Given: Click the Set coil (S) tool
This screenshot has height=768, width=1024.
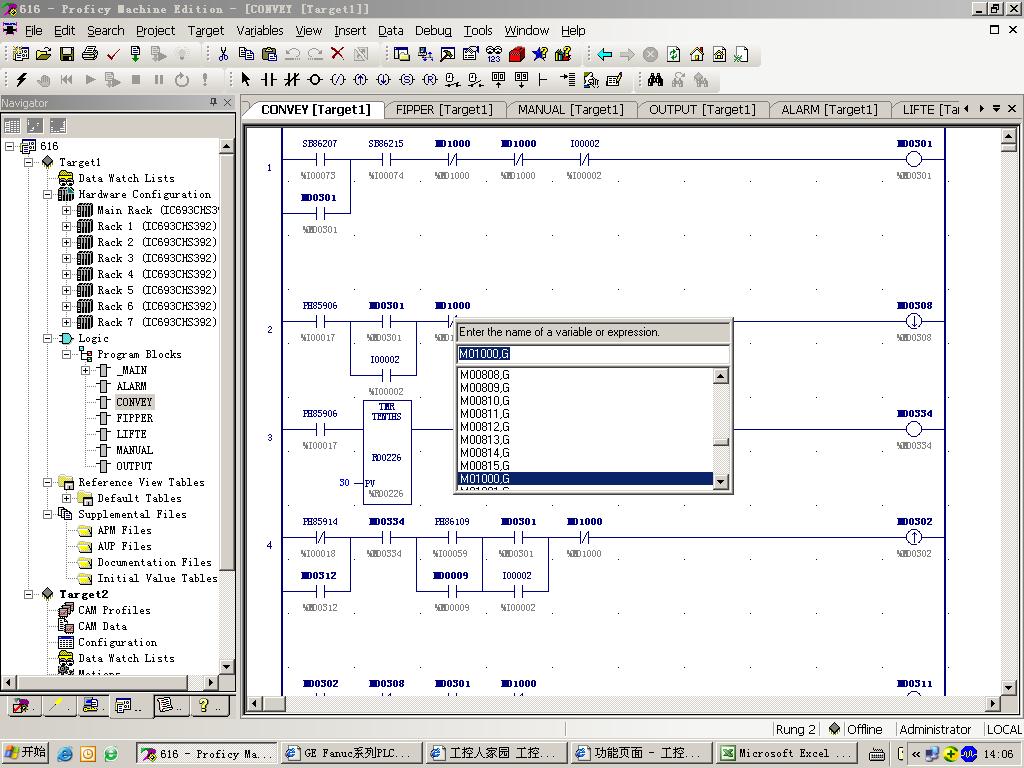Looking at the screenshot, I should tap(406, 79).
